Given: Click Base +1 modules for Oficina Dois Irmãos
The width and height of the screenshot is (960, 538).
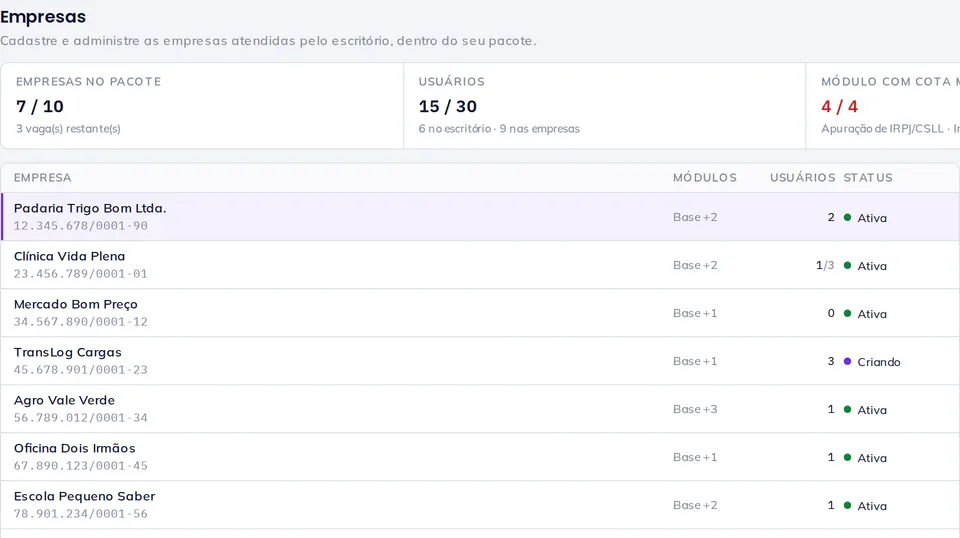Looking at the screenshot, I should click(x=695, y=457).
